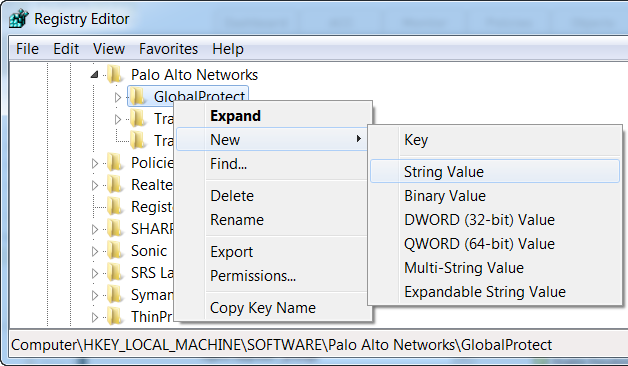Create a new QWORD (64-bit) Value
The image size is (628, 366).
[495, 244]
